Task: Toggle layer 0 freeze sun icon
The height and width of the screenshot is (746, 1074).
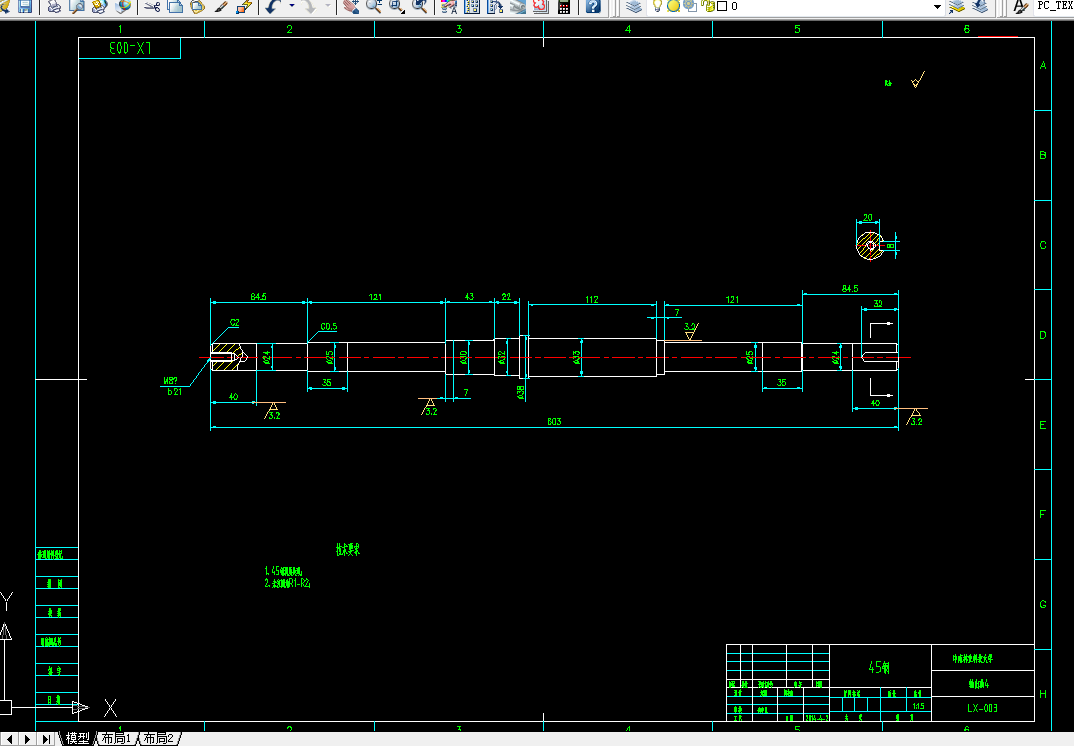Action: point(673,6)
